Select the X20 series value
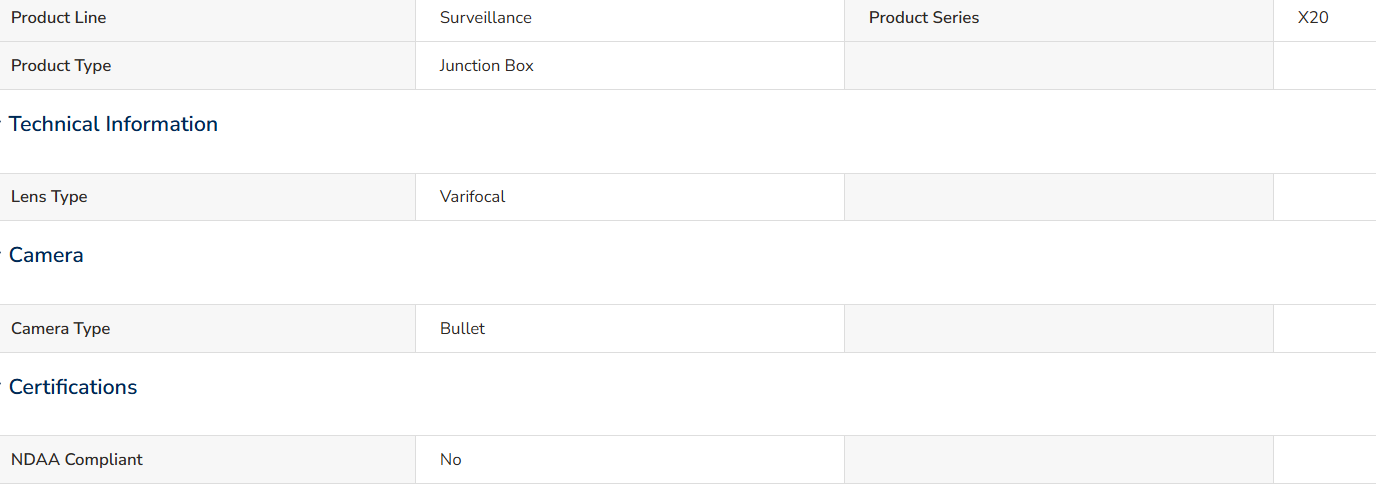This screenshot has width=1376, height=493. [1313, 18]
